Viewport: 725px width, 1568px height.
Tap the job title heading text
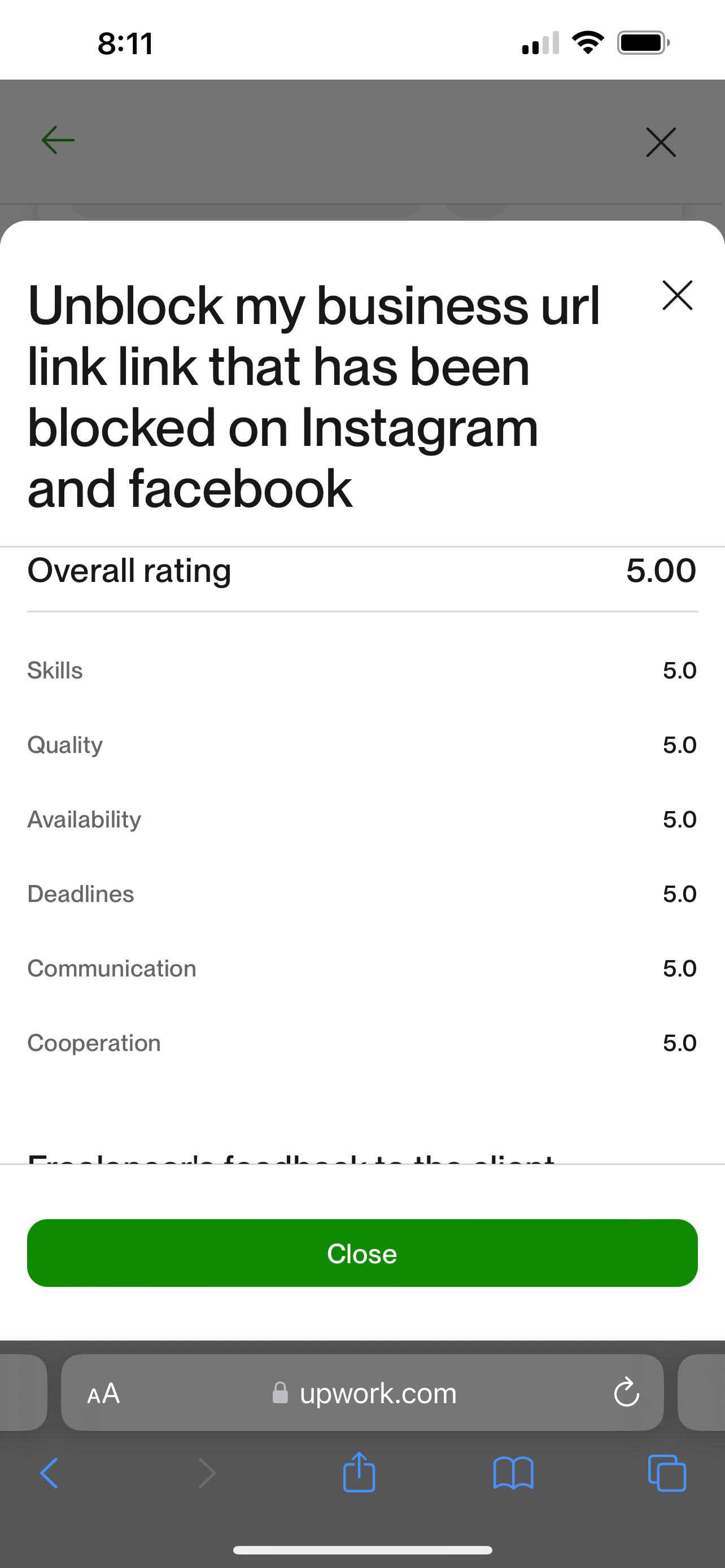point(314,397)
